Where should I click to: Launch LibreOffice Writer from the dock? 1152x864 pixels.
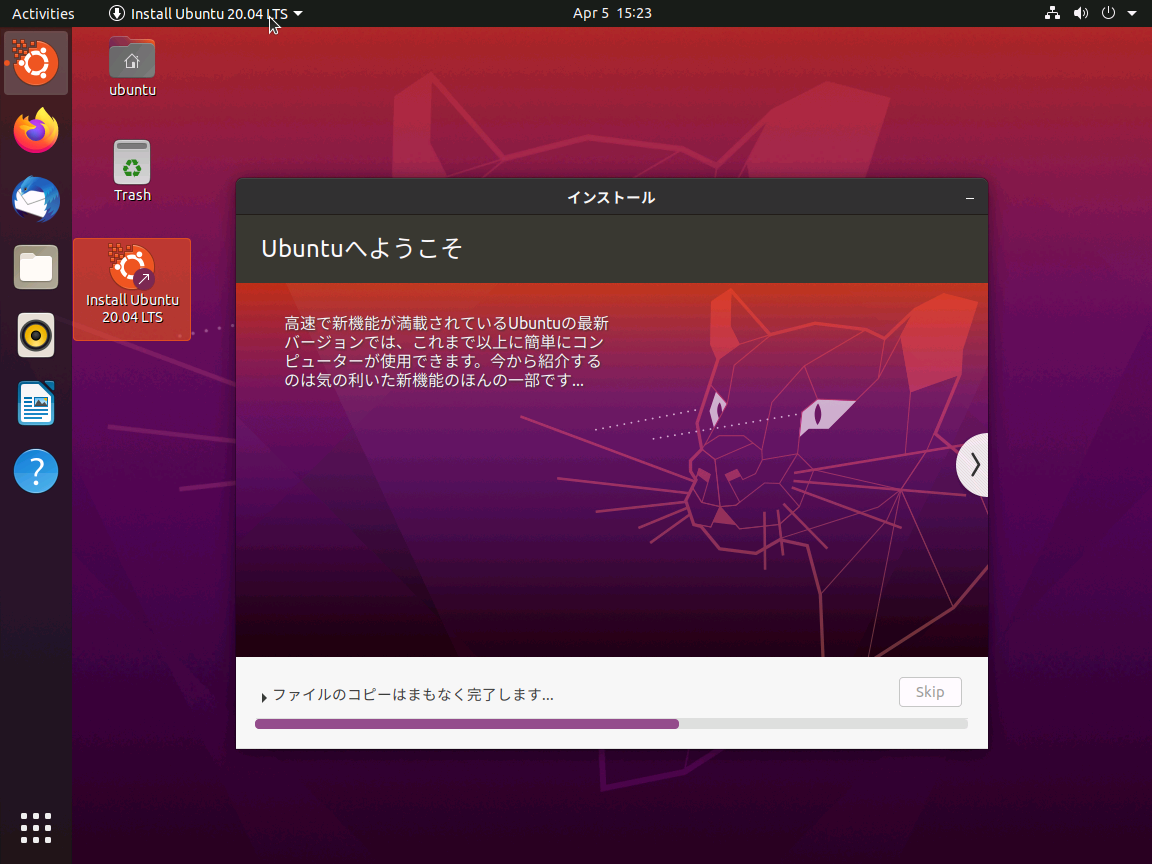tap(35, 403)
